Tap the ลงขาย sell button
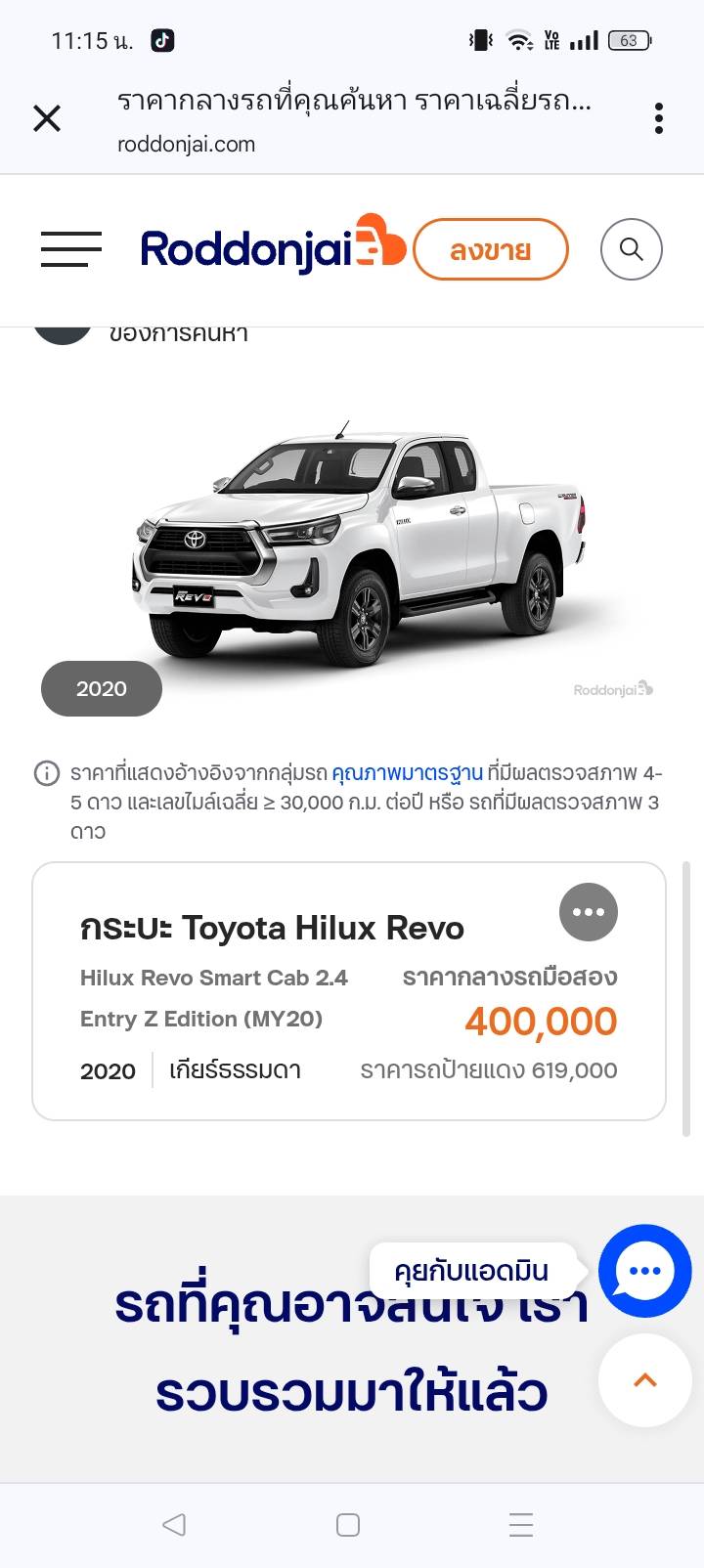This screenshot has width=704, height=1568. [491, 249]
